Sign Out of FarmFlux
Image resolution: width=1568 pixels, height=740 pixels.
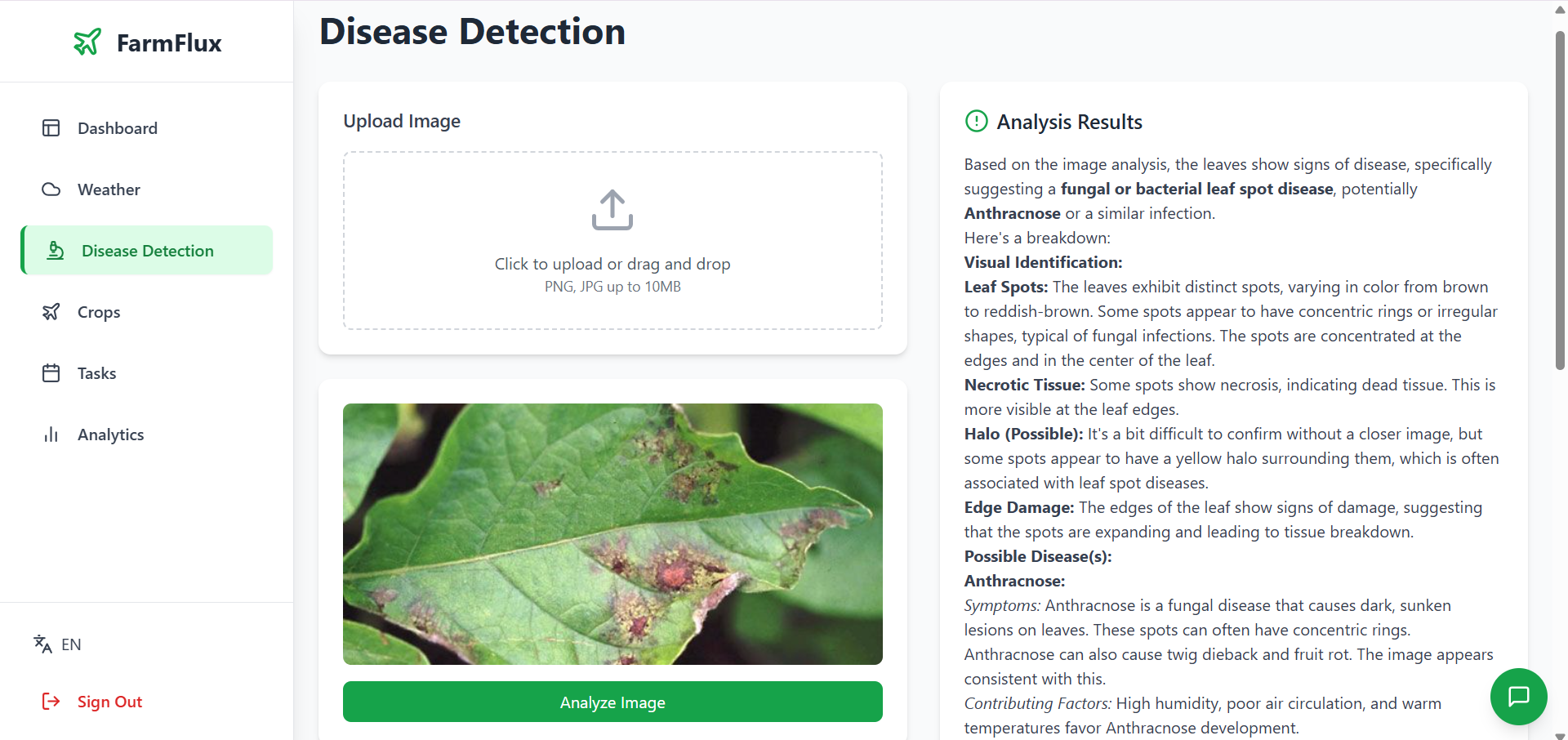(109, 702)
